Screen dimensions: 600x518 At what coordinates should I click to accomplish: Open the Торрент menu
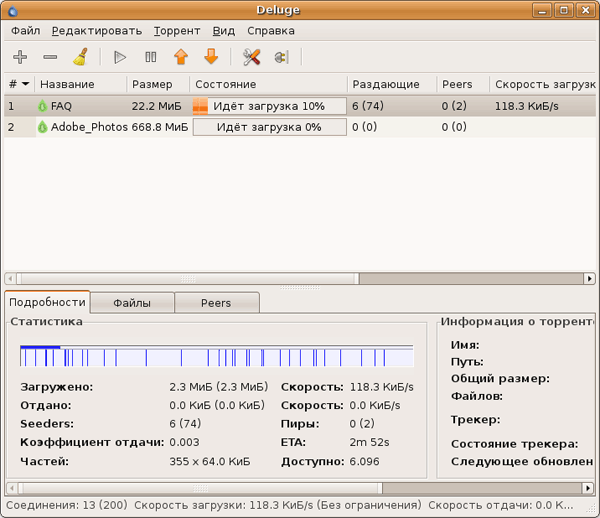(177, 31)
